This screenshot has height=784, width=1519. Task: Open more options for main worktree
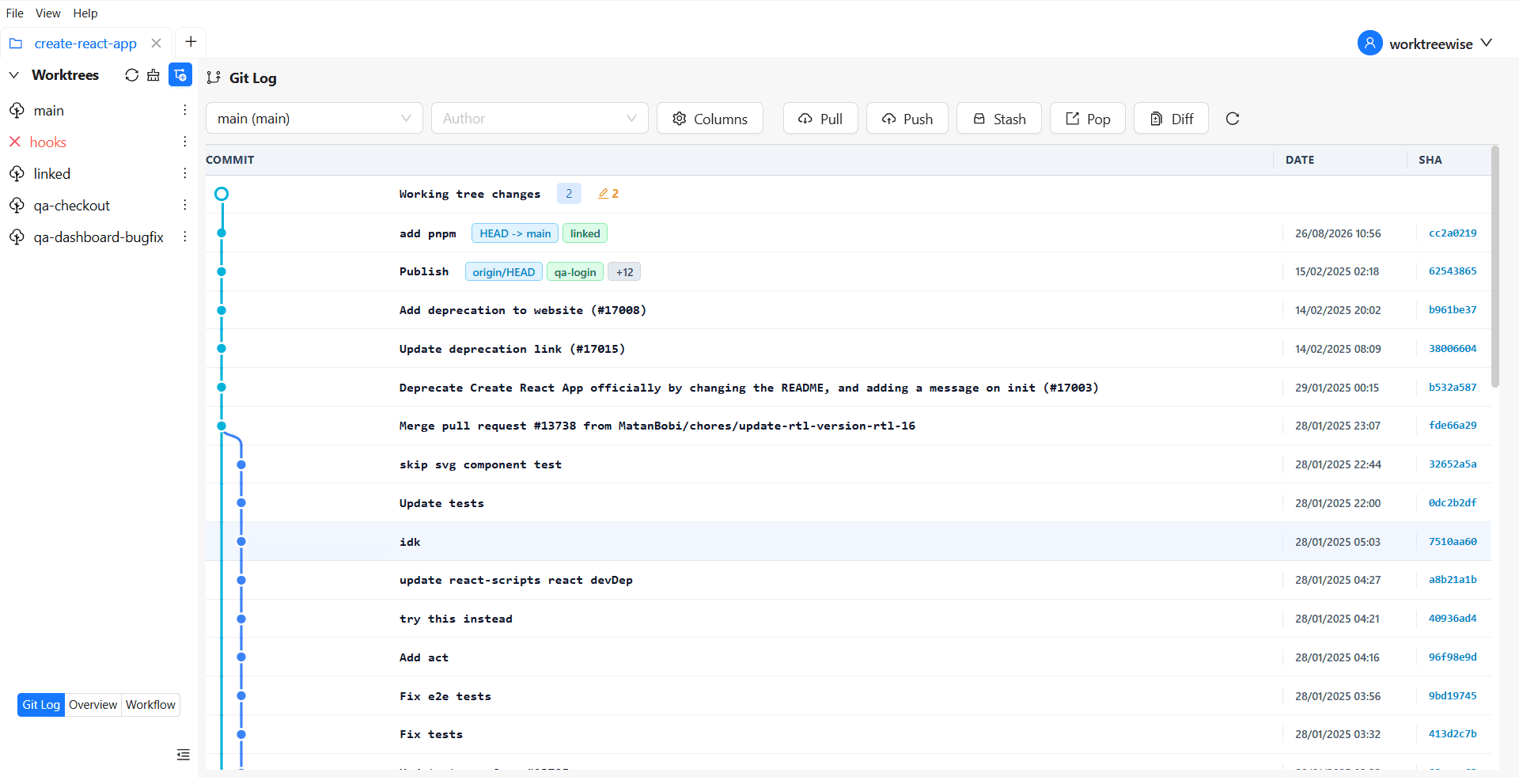(x=185, y=110)
